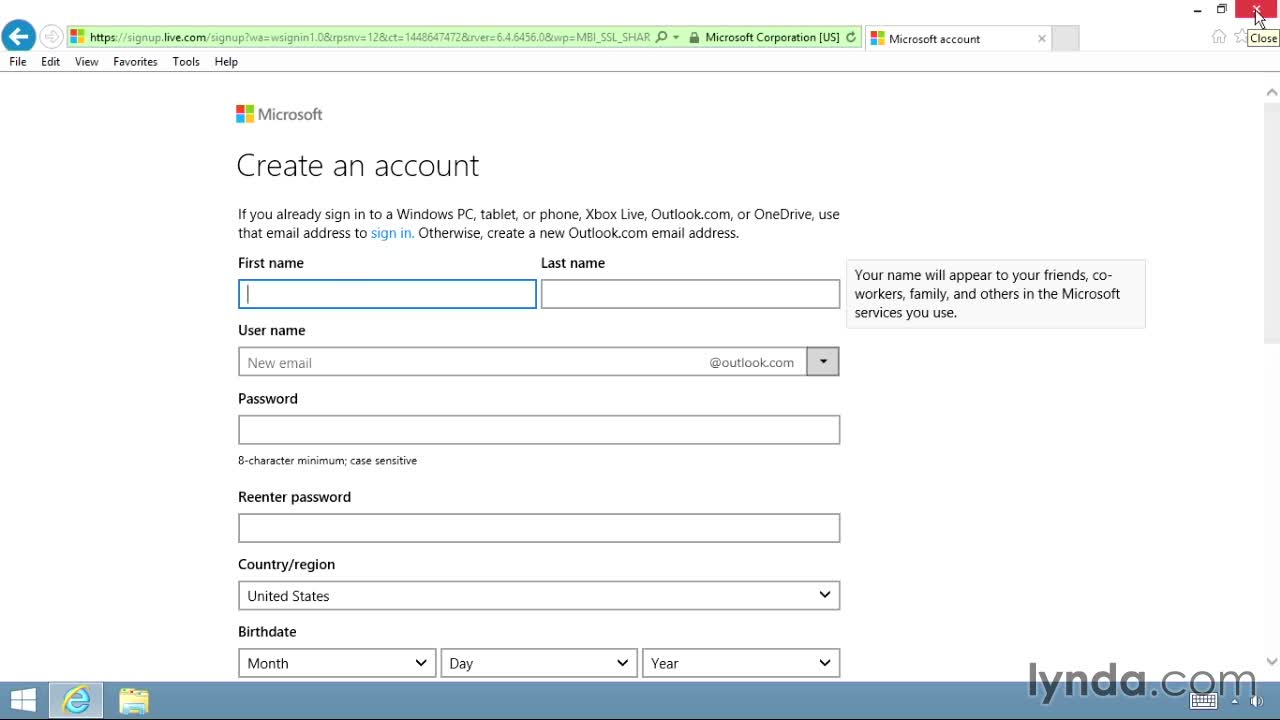The height and width of the screenshot is (720, 1280).
Task: Focus the Last name field
Action: coord(690,294)
